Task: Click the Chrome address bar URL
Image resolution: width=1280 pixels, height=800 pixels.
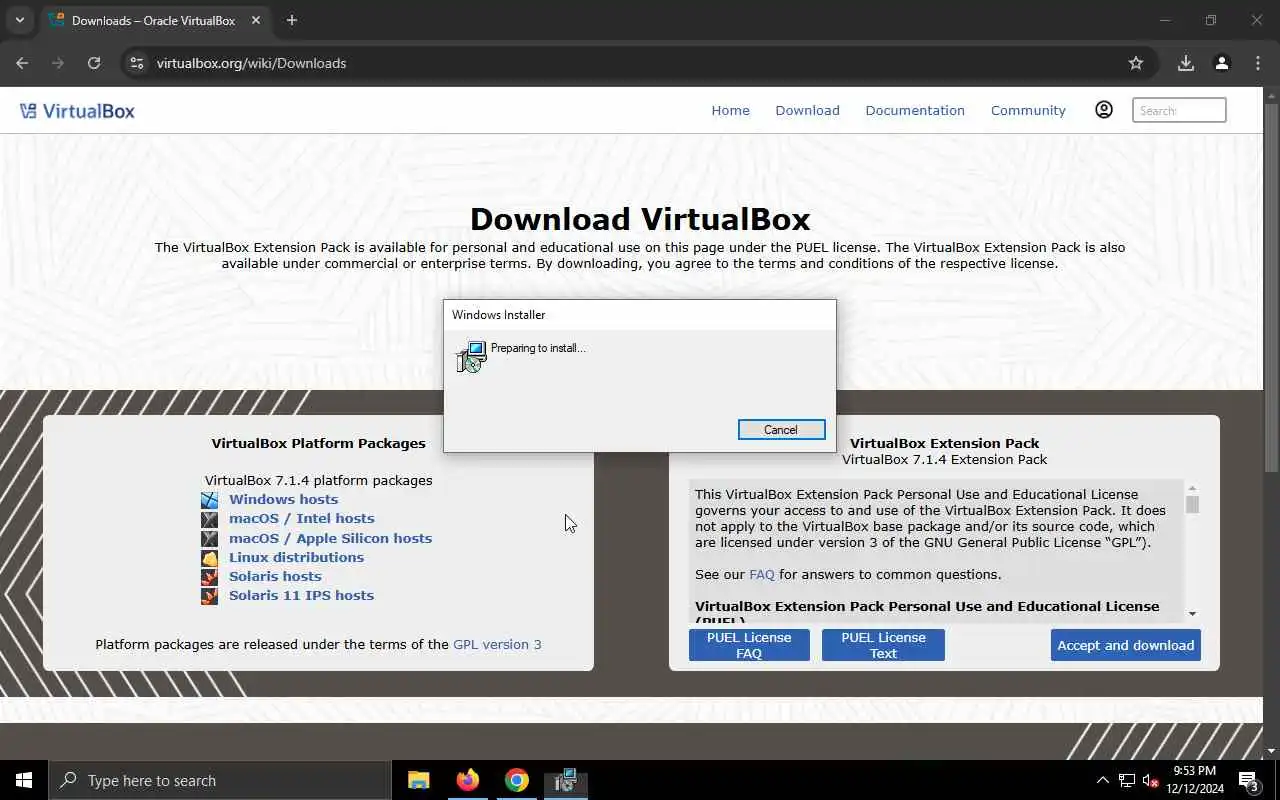Action: 251,63
